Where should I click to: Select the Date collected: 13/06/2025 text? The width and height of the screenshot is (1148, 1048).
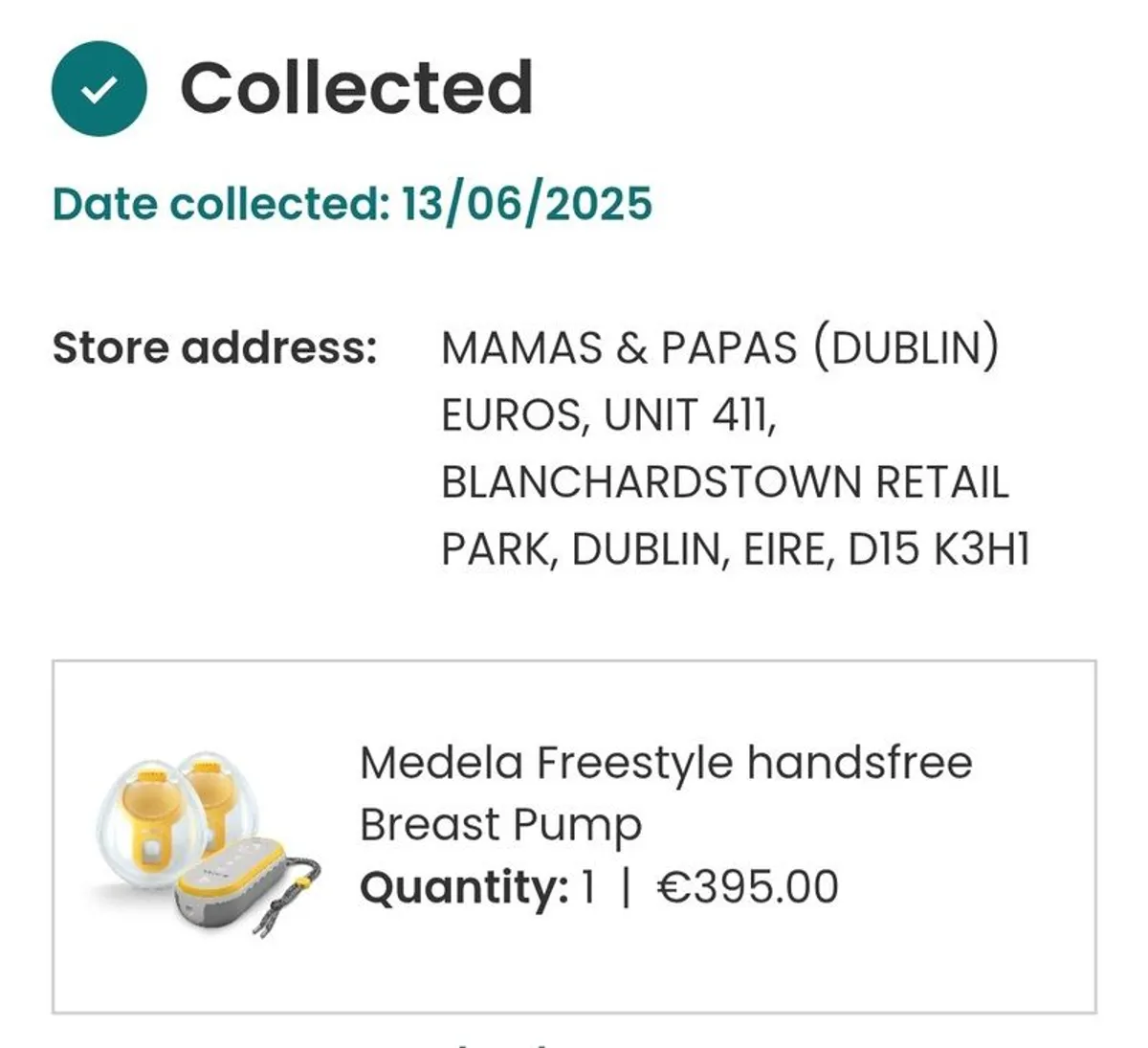[x=352, y=203]
